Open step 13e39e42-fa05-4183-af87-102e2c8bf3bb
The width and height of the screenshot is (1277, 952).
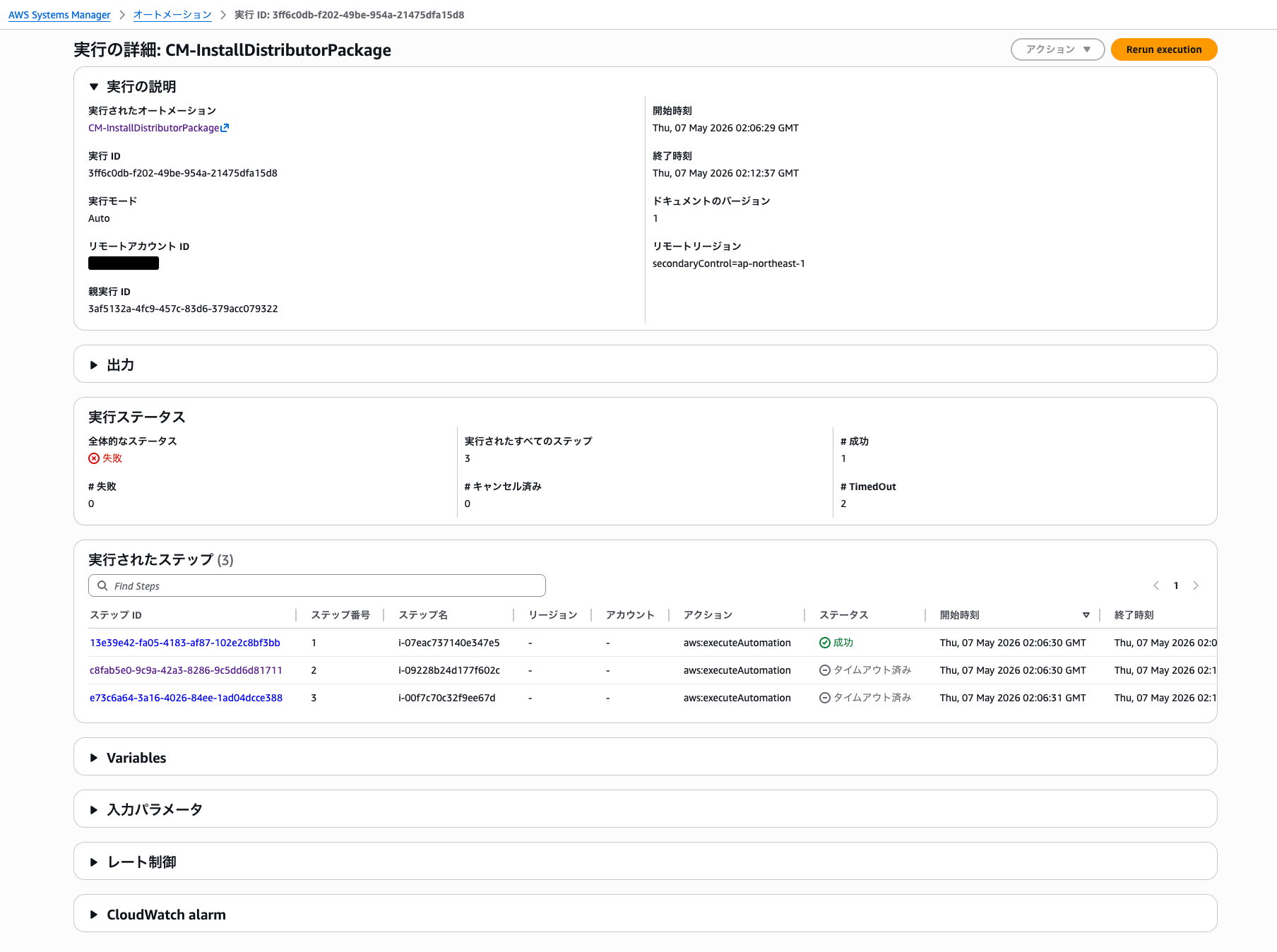185,643
